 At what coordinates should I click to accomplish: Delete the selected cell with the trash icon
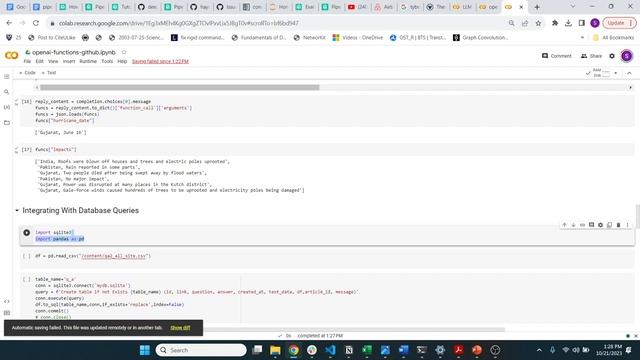point(618,225)
